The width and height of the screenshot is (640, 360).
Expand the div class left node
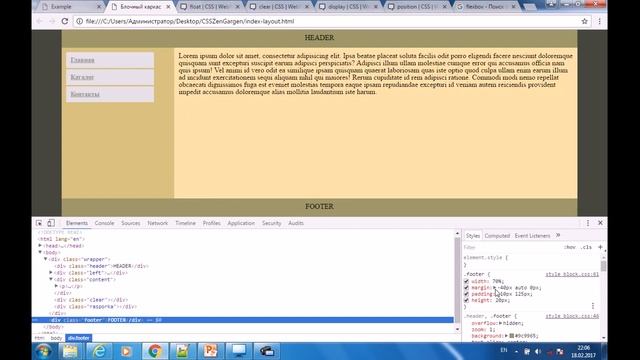51,272
